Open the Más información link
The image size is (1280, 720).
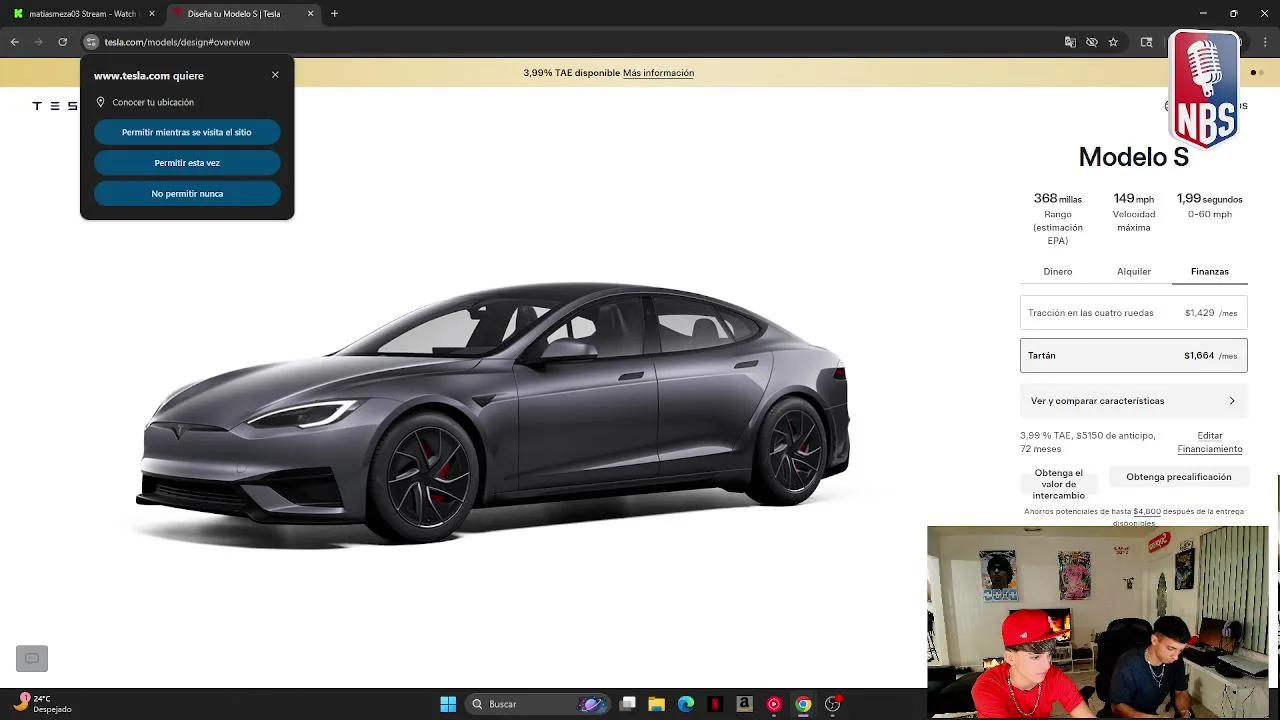[658, 73]
